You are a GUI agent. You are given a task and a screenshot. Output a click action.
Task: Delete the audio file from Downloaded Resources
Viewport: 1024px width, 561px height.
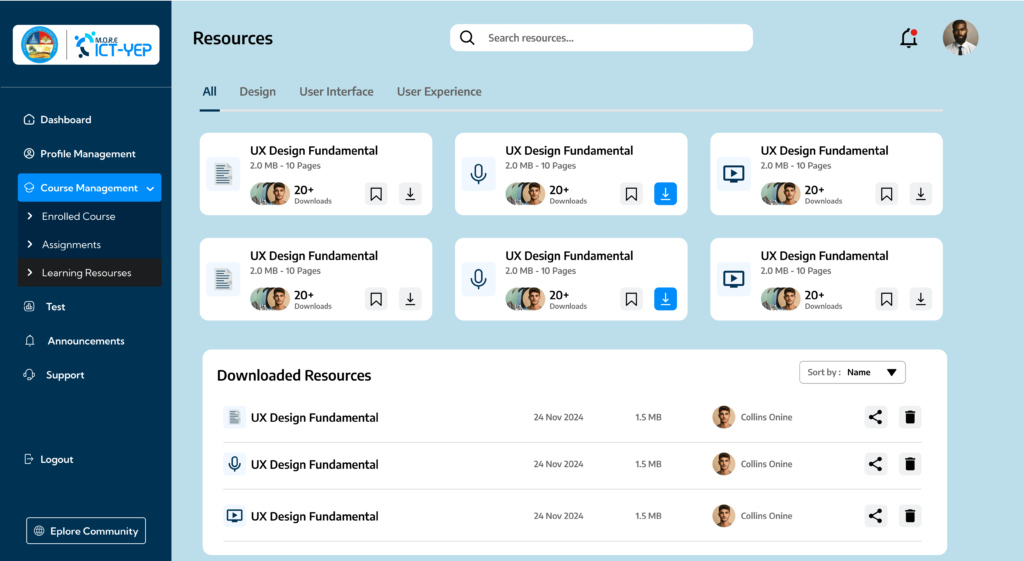(x=909, y=464)
